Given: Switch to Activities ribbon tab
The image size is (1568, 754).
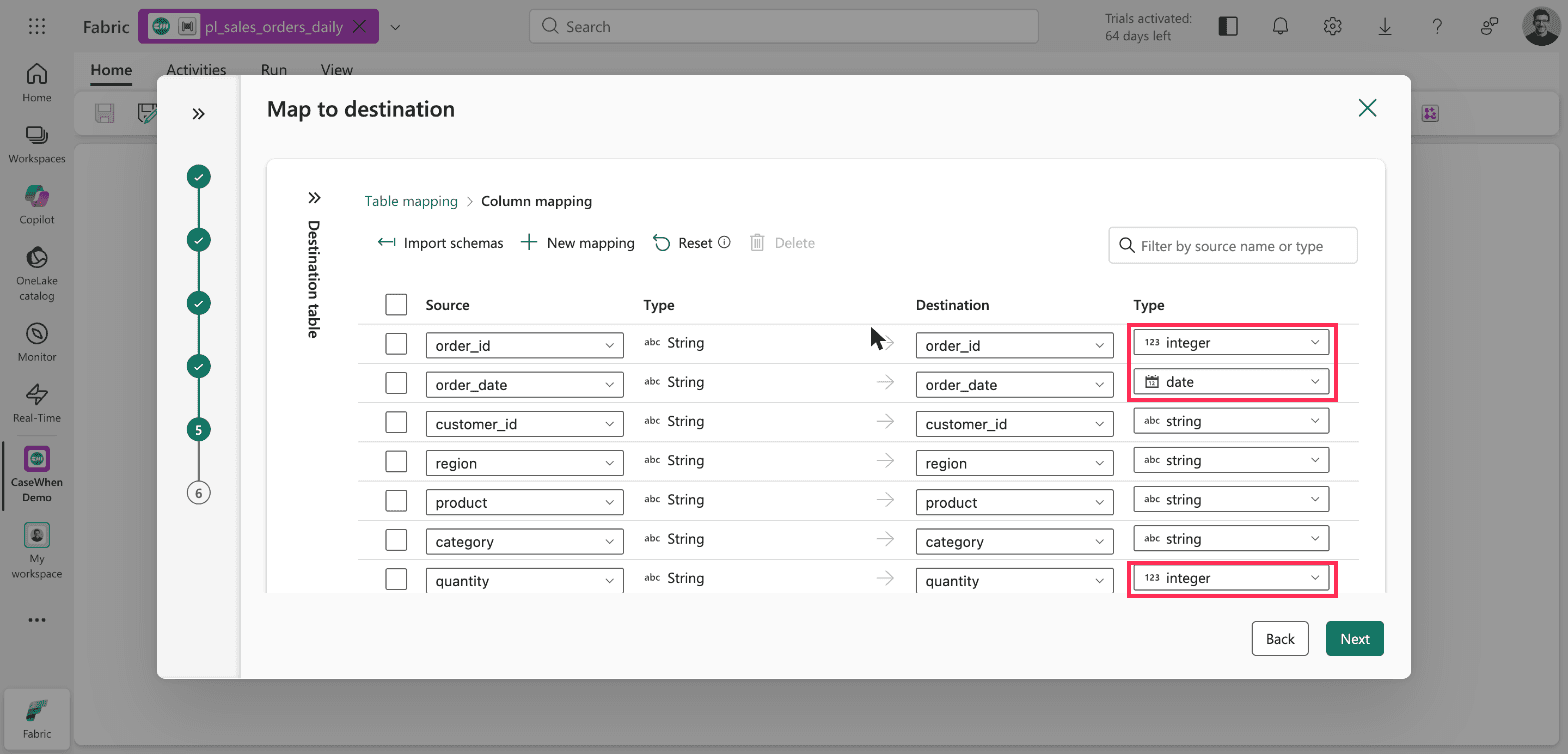Looking at the screenshot, I should point(196,70).
